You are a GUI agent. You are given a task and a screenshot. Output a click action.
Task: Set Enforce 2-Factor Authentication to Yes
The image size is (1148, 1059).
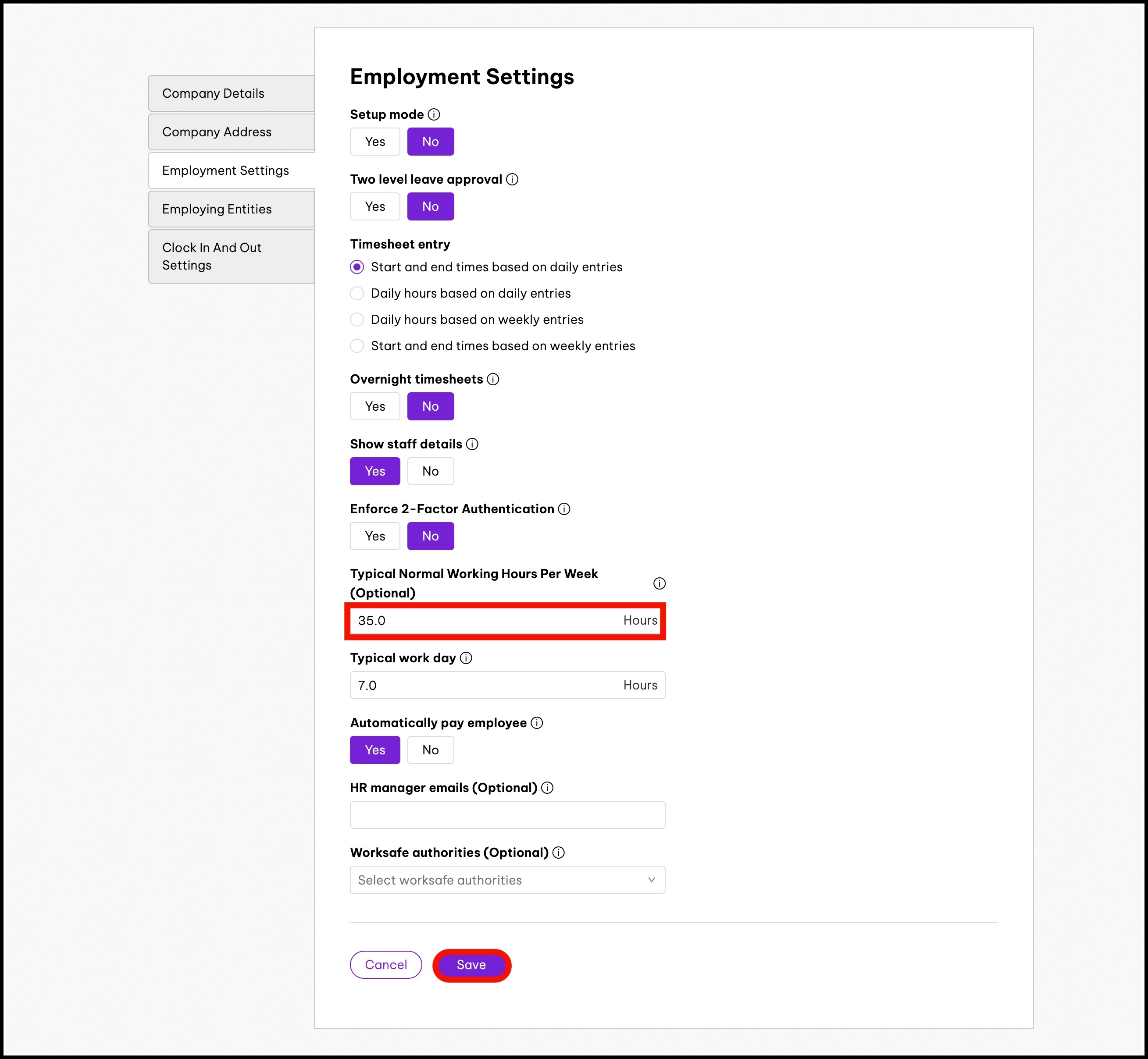(x=375, y=536)
